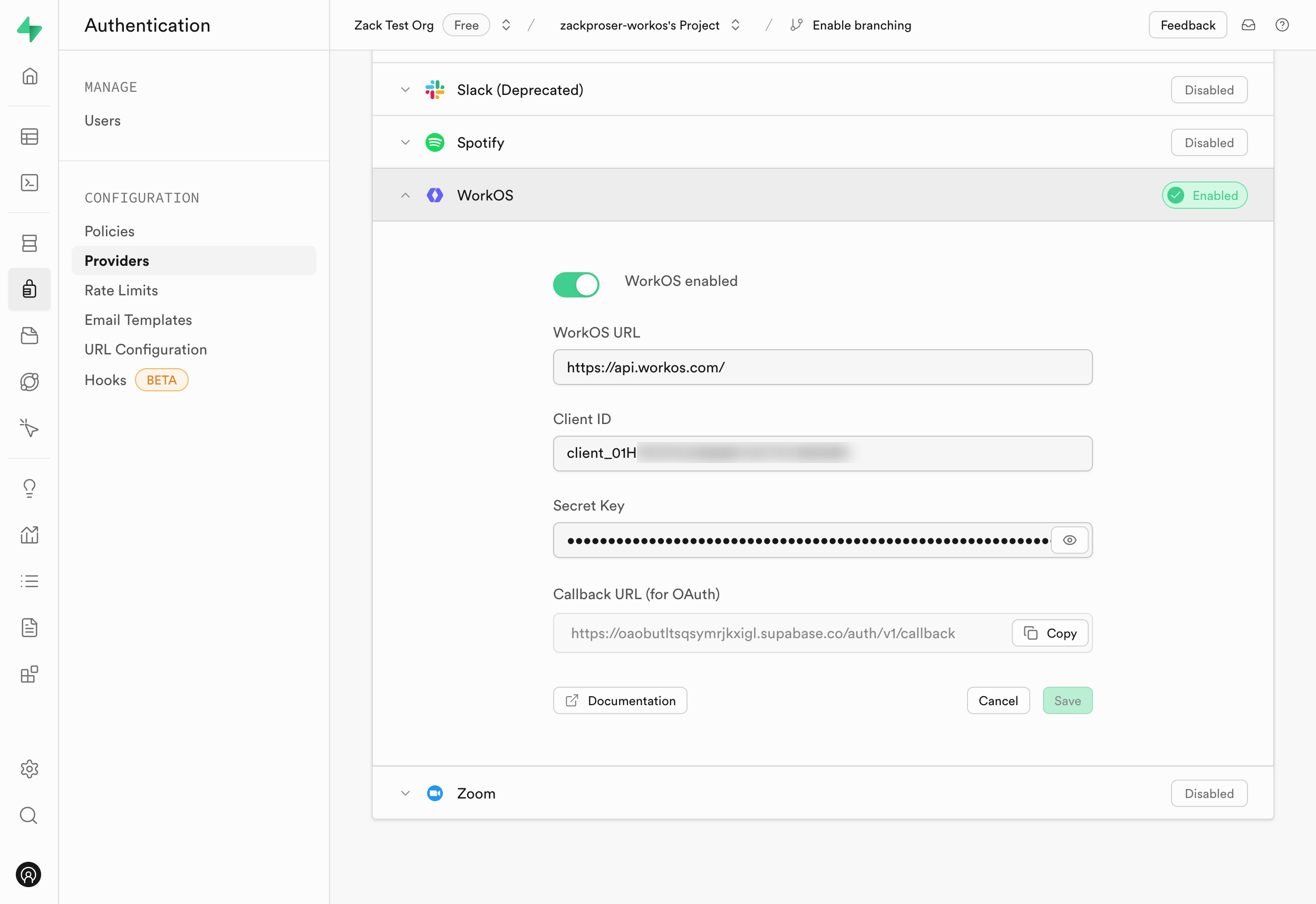Click the edge functions icon in sidebar

point(29,429)
